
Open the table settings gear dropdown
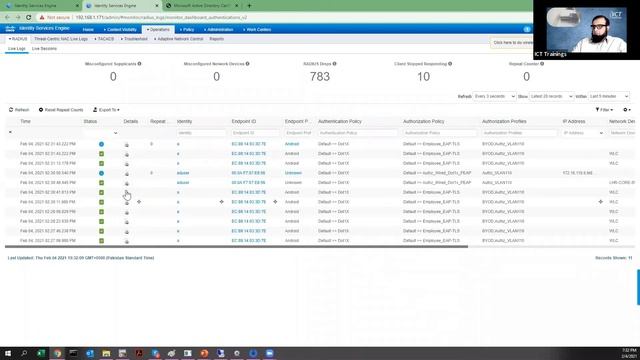[627, 110]
